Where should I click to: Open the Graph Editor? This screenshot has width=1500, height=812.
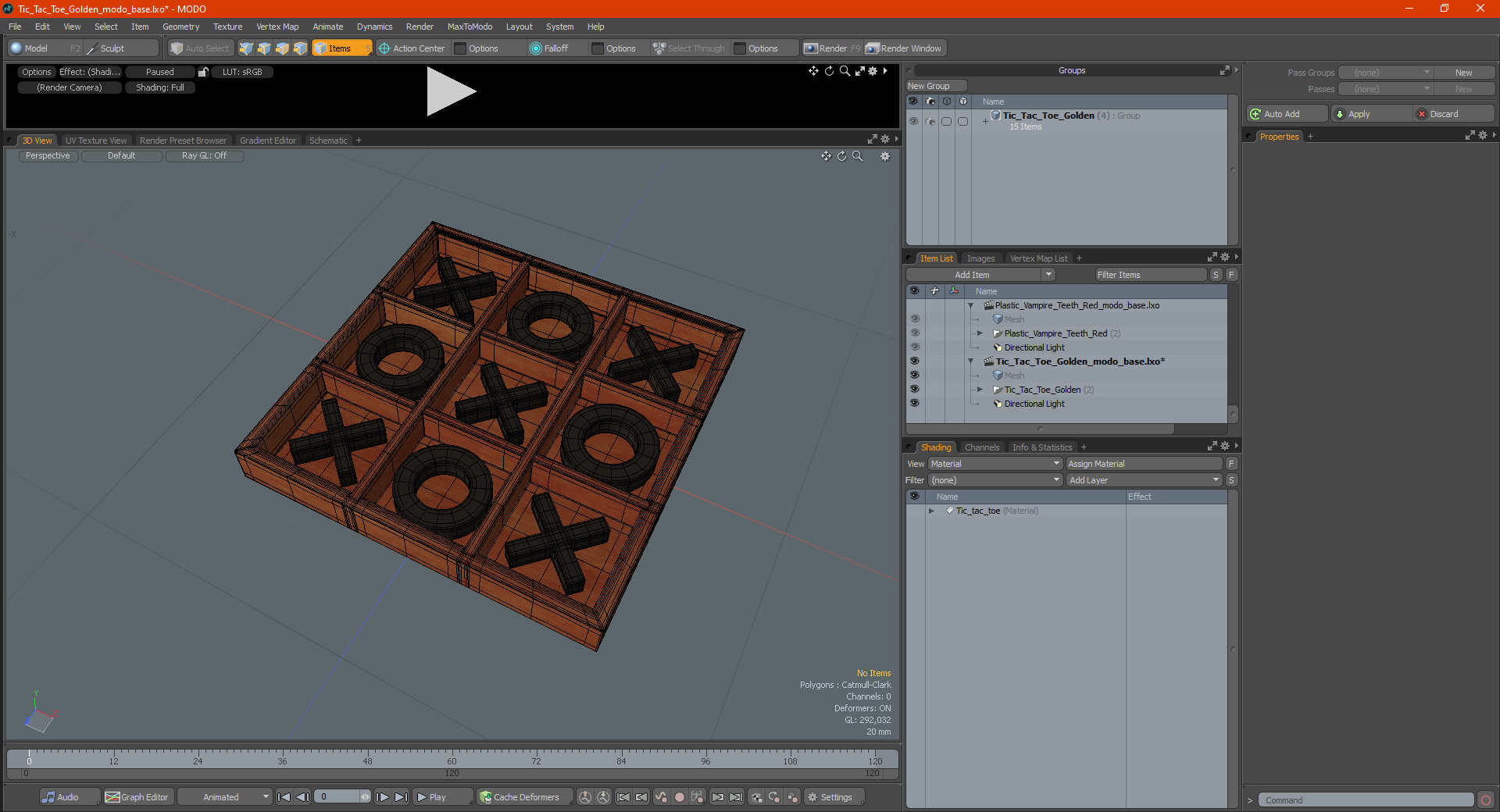coord(137,797)
